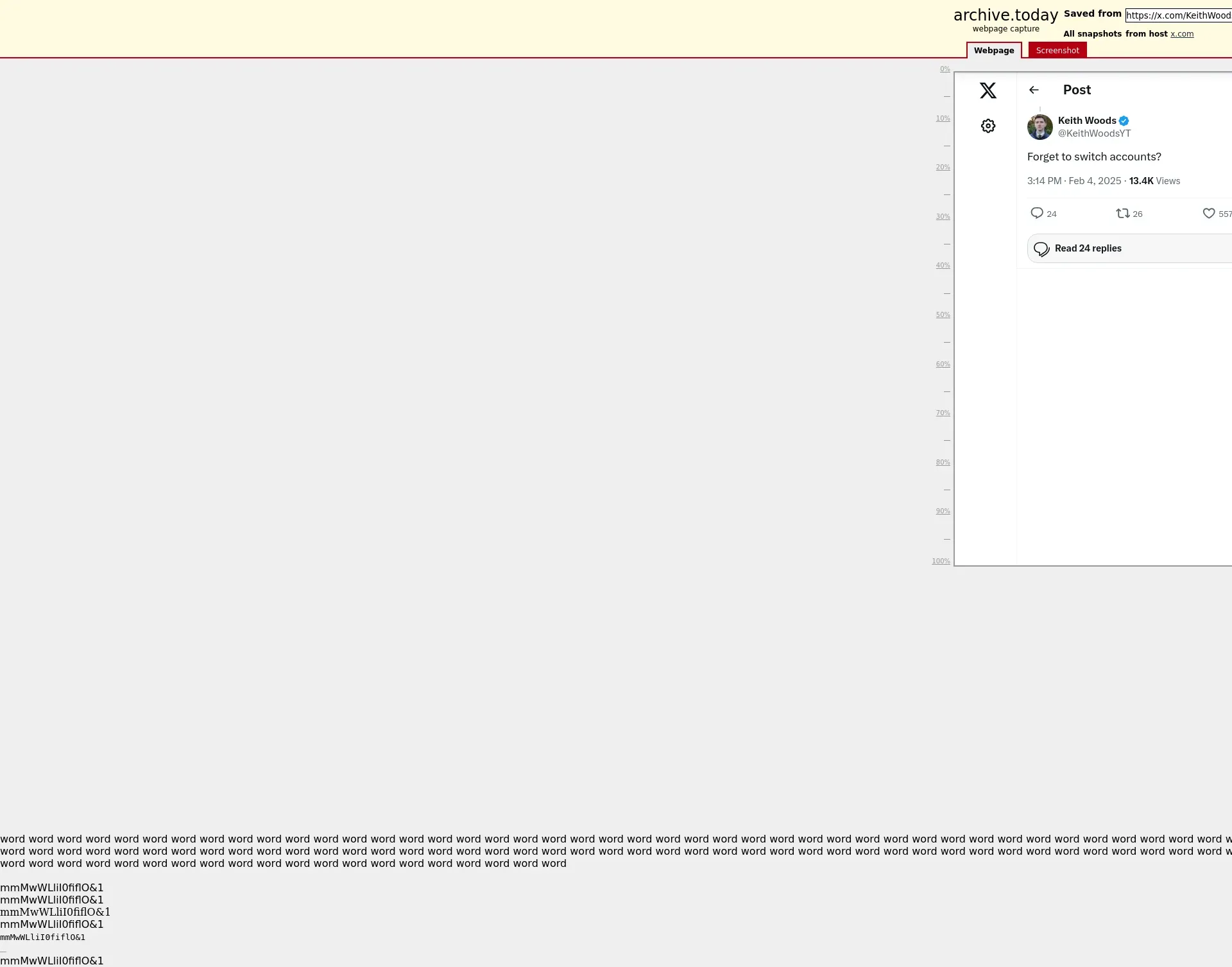Click the Read 24 replies bubble icon

(1041, 249)
